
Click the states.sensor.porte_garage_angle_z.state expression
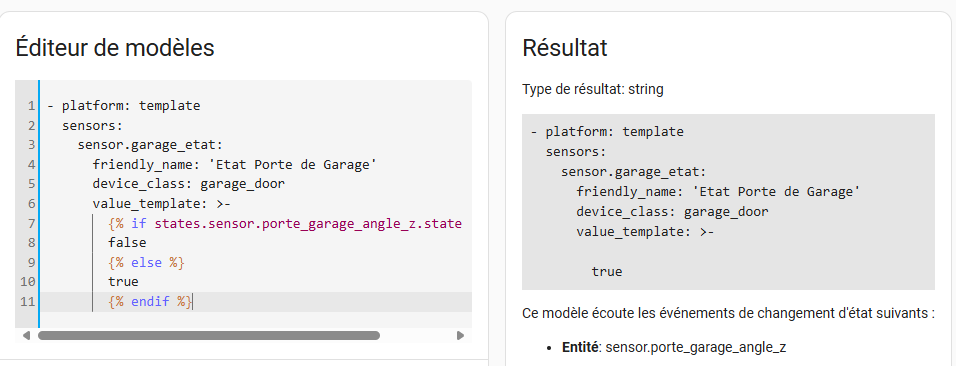tap(308, 223)
